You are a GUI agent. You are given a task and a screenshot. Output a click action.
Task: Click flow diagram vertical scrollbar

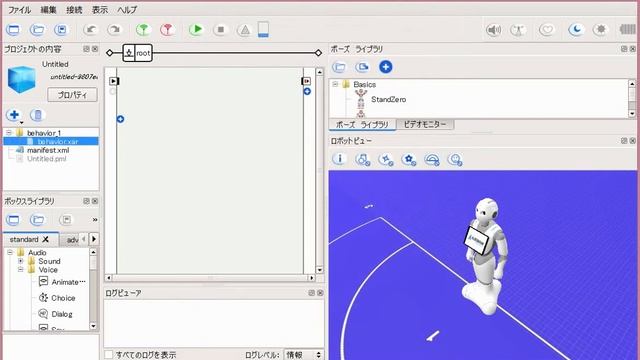[x=320, y=171]
